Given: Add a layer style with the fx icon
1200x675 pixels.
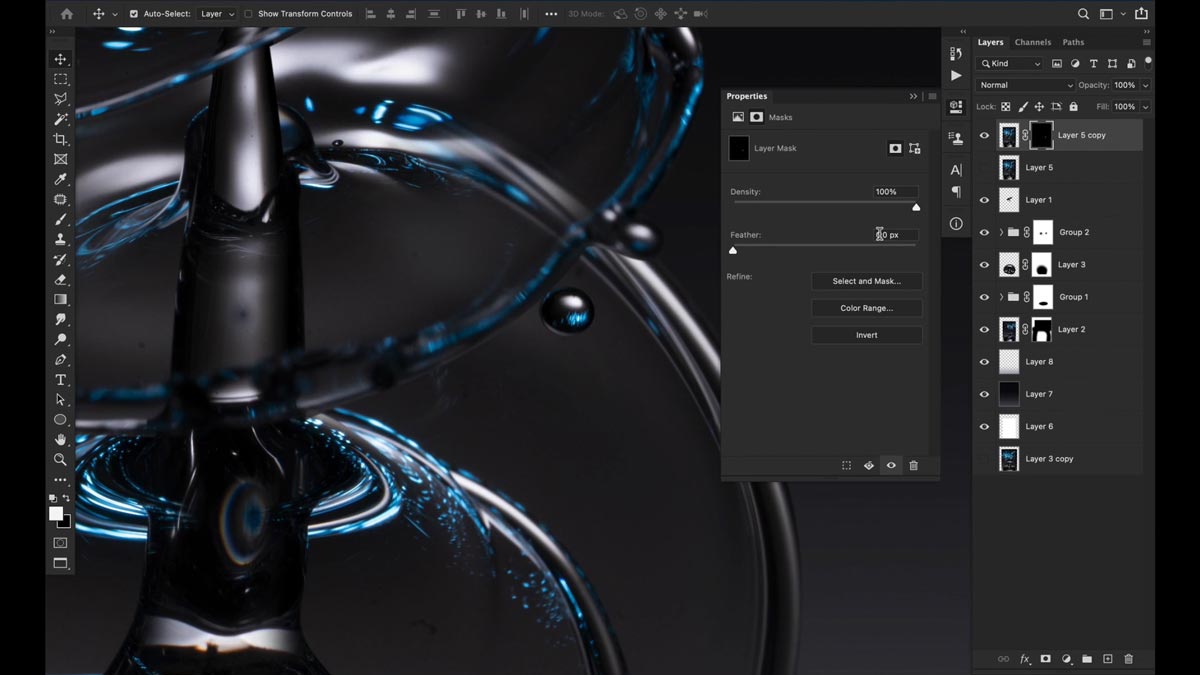Looking at the screenshot, I should 1025,659.
